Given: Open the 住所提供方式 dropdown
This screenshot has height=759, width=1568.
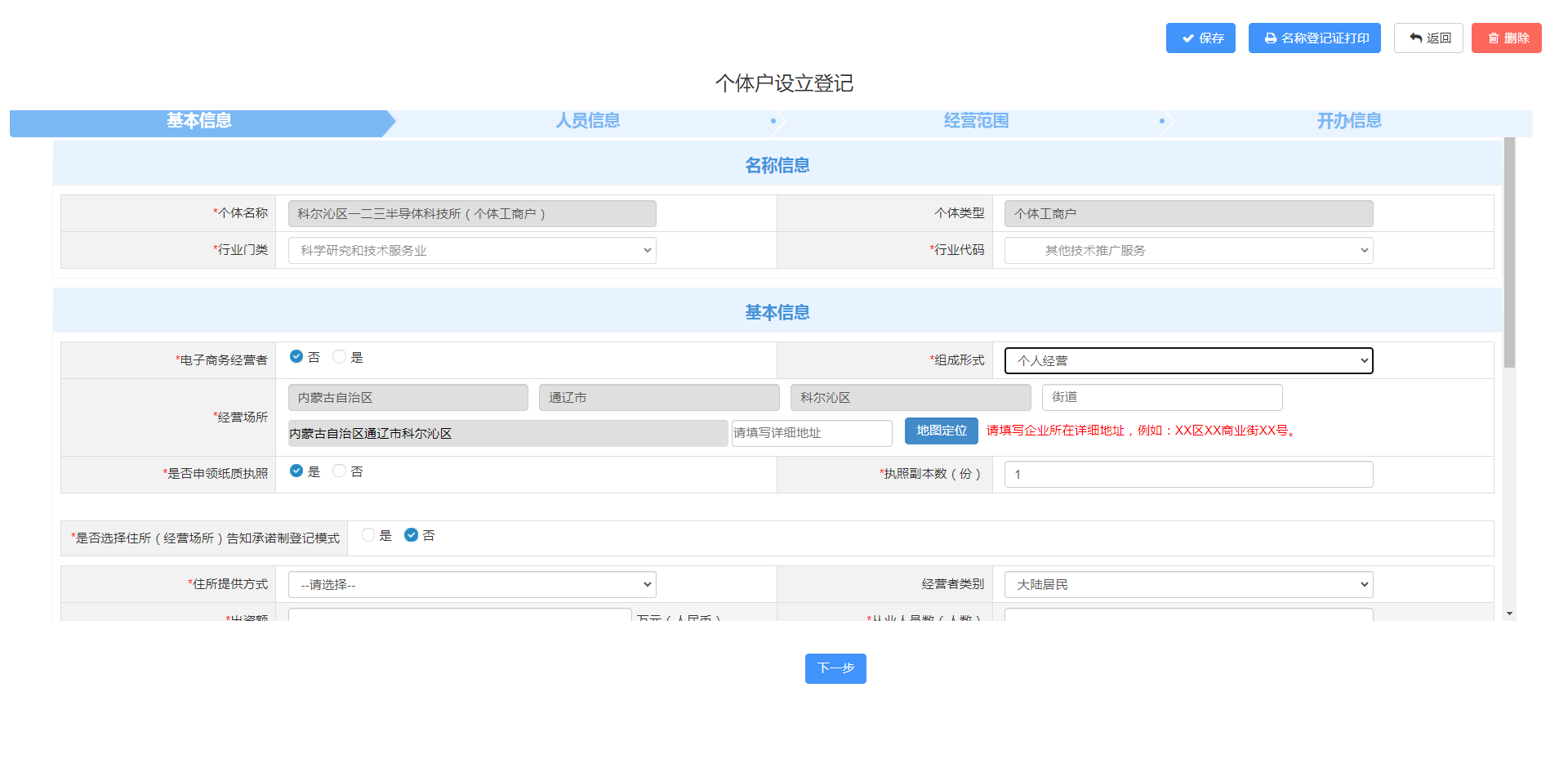Looking at the screenshot, I should coord(472,585).
